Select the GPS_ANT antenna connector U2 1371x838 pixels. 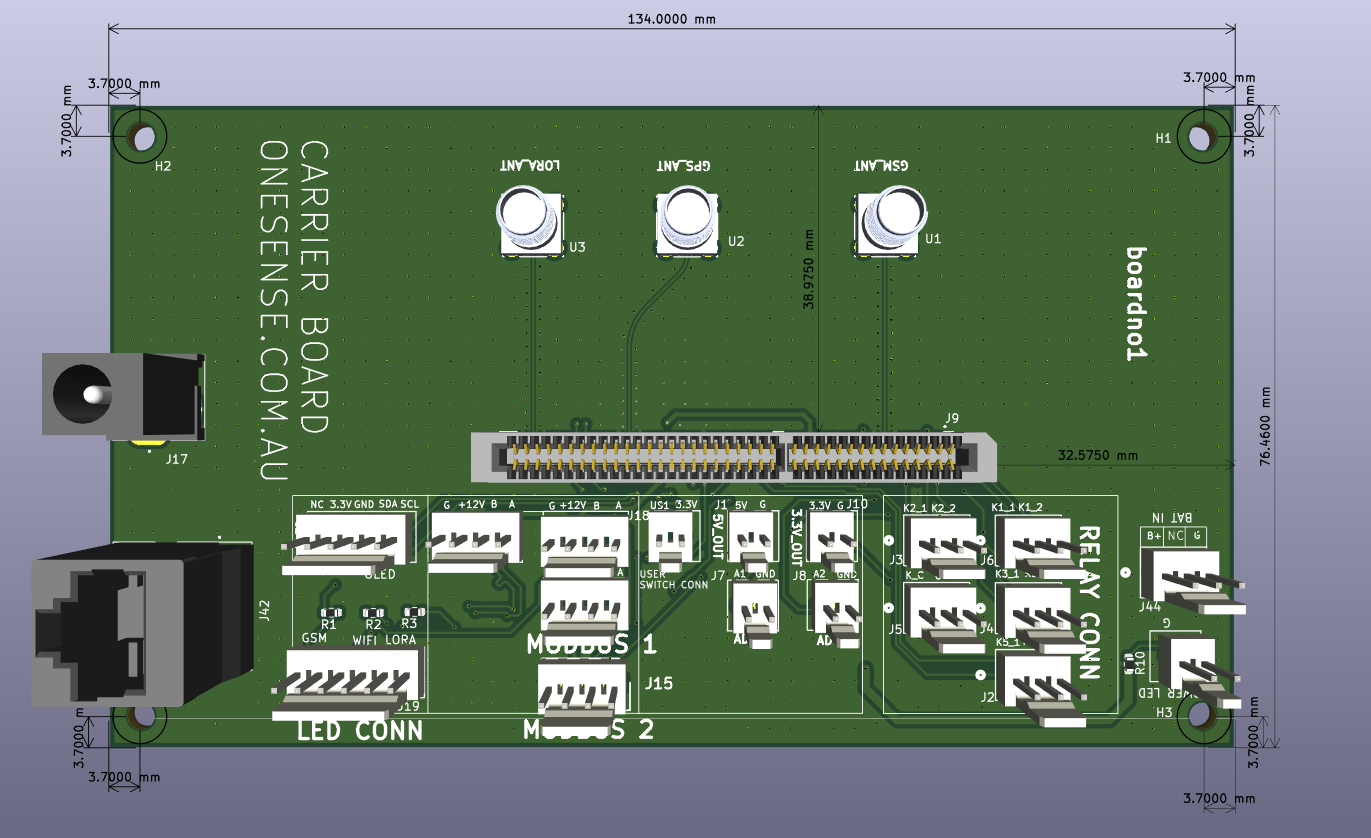687,221
